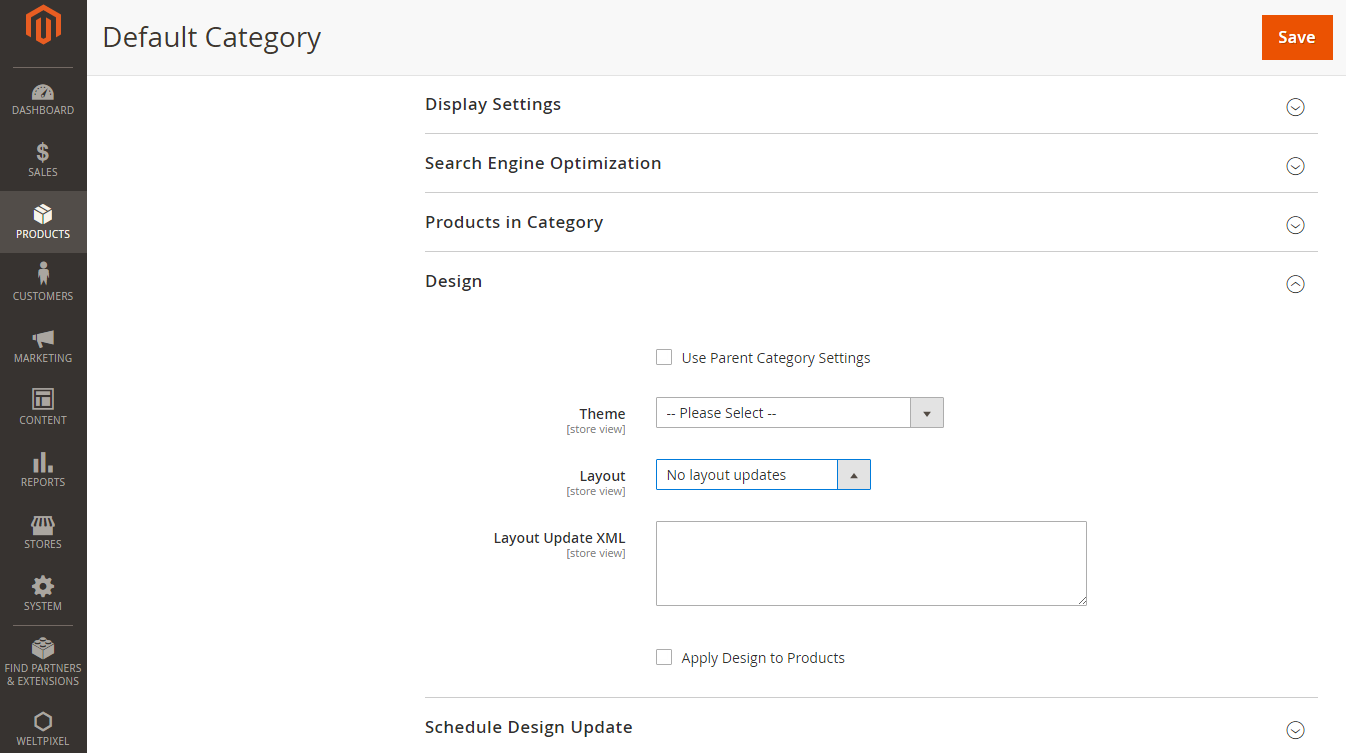The width and height of the screenshot is (1346, 753).
Task: Open the Marketing megaphone icon
Action: pos(43,339)
